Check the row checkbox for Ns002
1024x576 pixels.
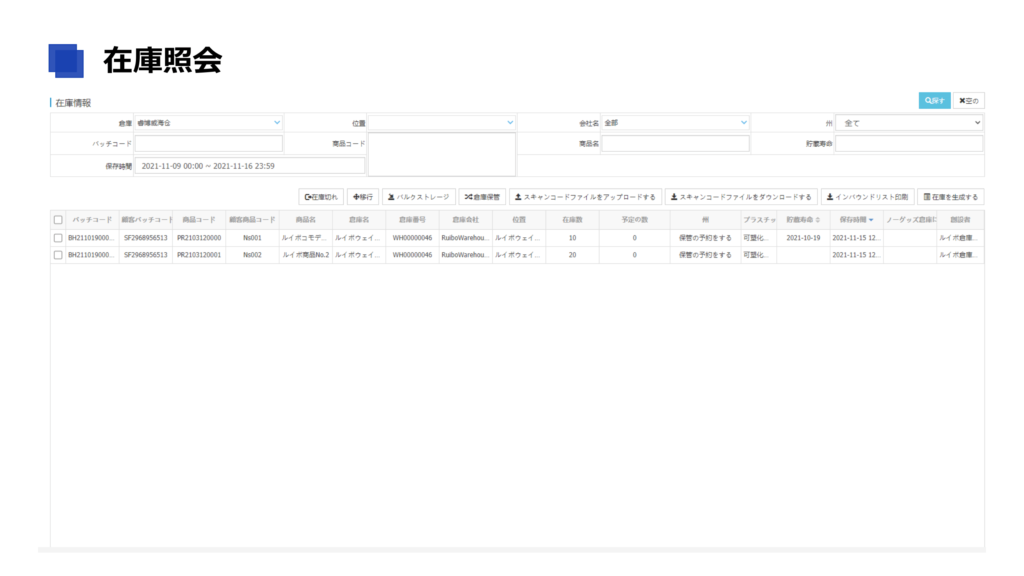58,255
